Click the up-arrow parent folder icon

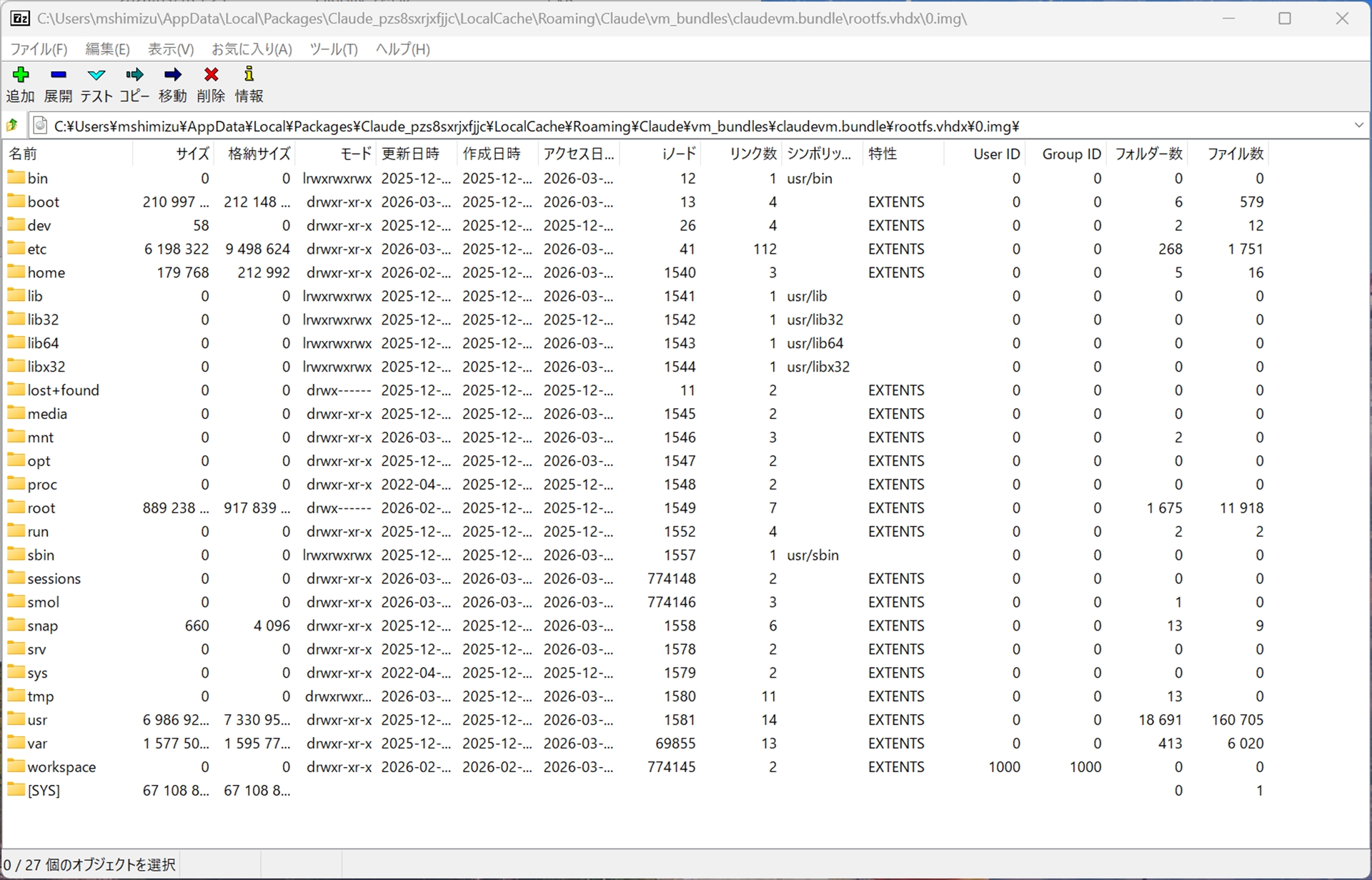coord(11,125)
